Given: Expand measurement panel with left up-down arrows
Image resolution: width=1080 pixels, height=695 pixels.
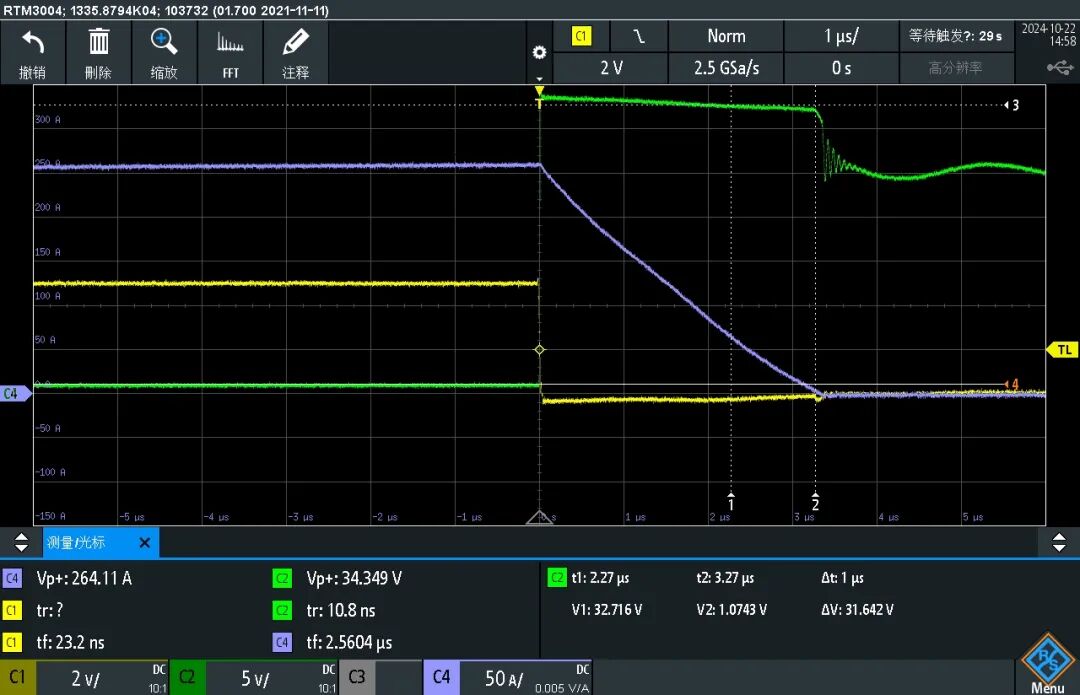Looking at the screenshot, I should pos(21,543).
